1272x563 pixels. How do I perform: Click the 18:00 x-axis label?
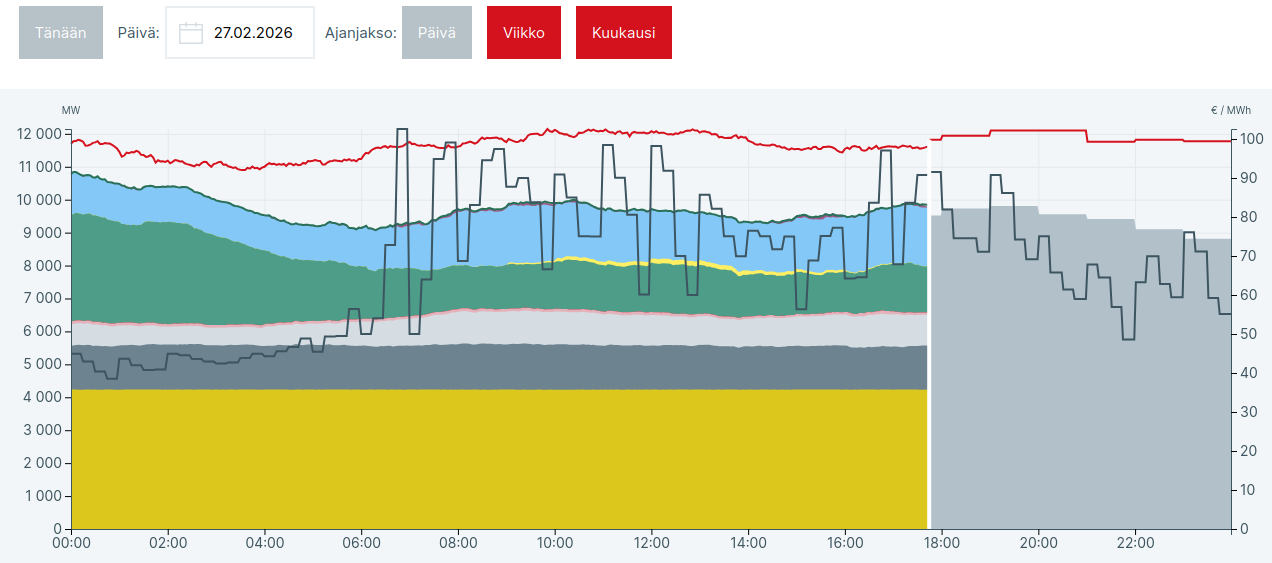(x=942, y=543)
